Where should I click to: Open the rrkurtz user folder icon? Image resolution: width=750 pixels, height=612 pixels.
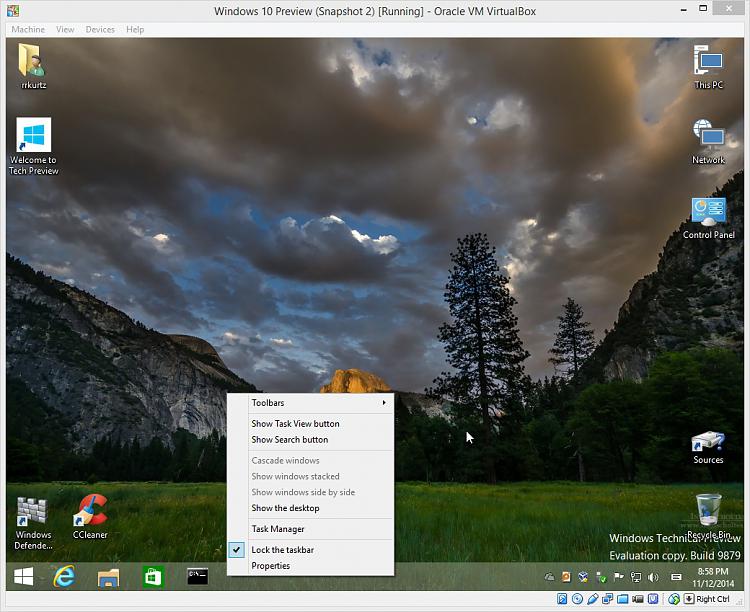33,66
